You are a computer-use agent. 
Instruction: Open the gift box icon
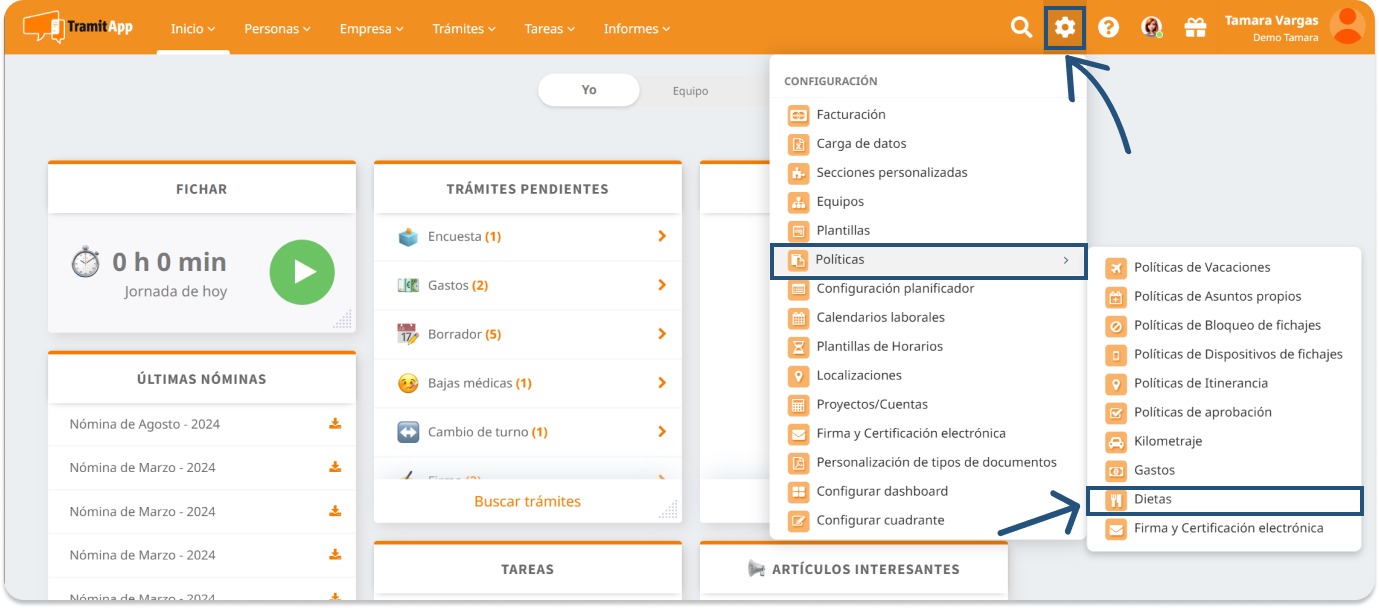tap(1195, 28)
